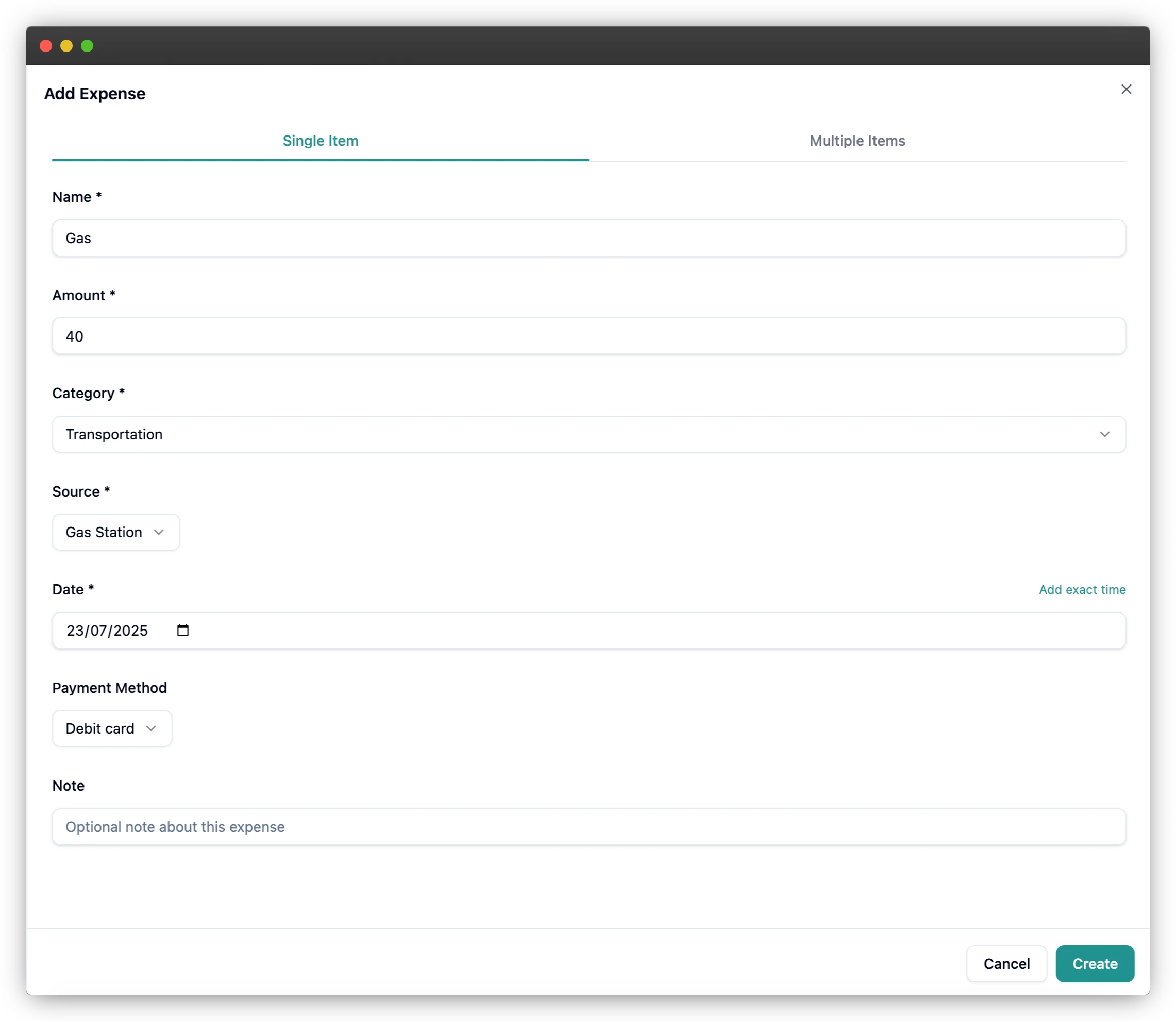Click the close X on Add Expense dialog
This screenshot has width=1176, height=1021.
(x=1127, y=89)
